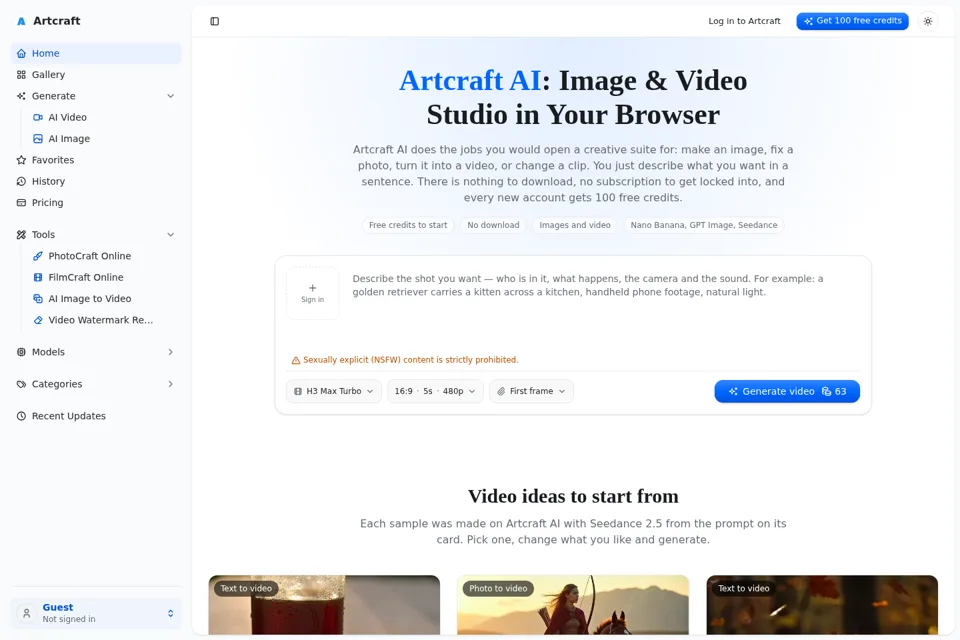Open the 16:9 5s 480p settings dropdown
The width and height of the screenshot is (960, 640).
click(x=435, y=391)
